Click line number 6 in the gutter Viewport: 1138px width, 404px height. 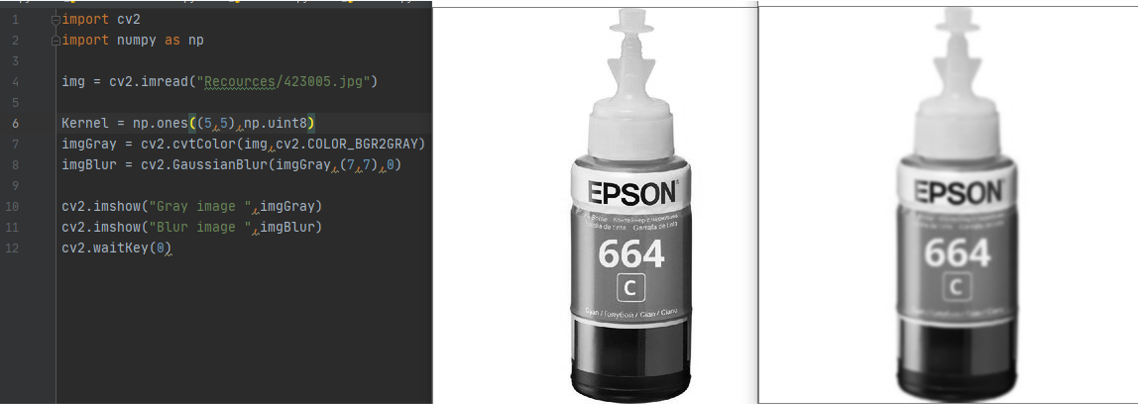[16, 123]
